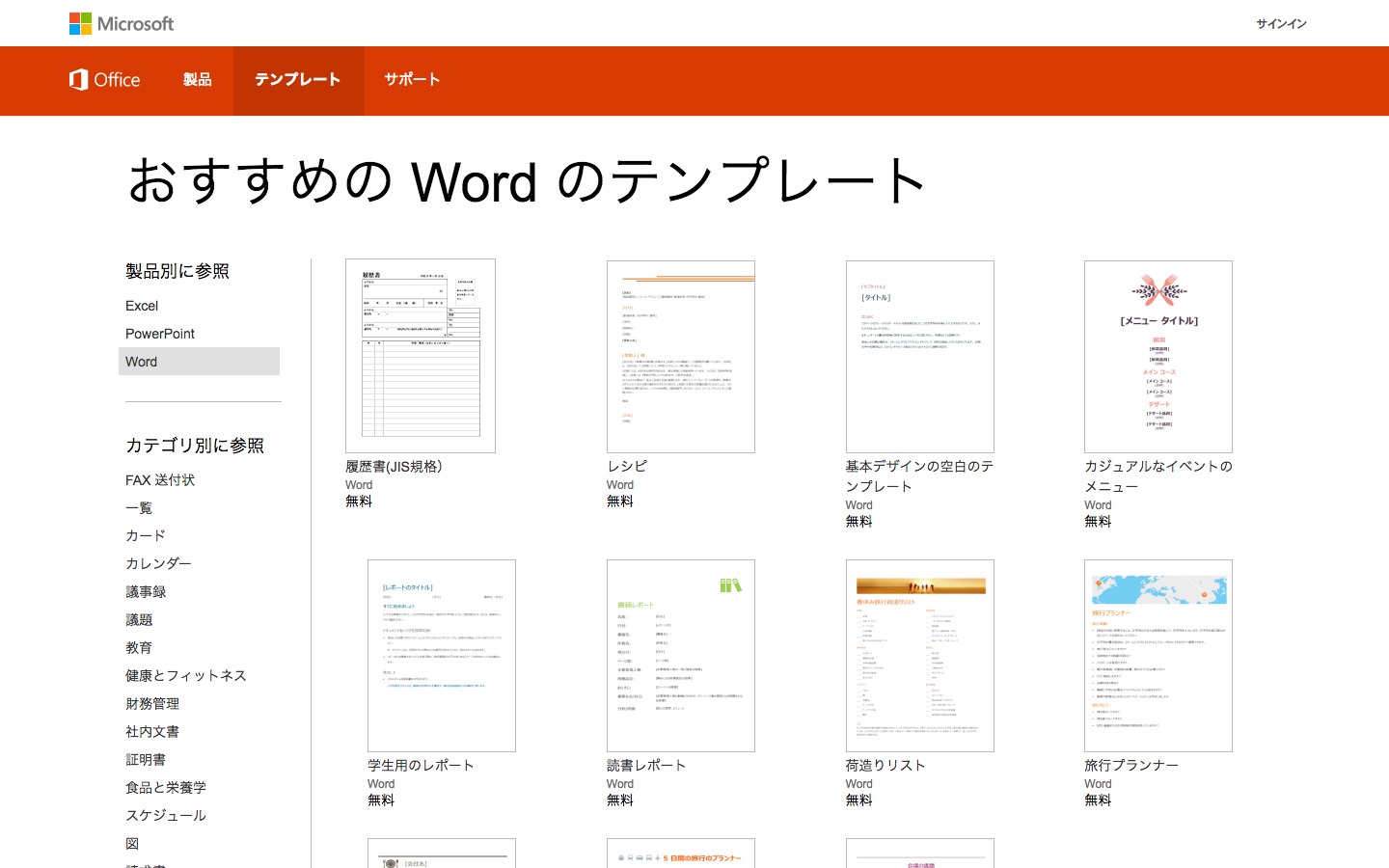Click the Office logo icon

coord(79,80)
